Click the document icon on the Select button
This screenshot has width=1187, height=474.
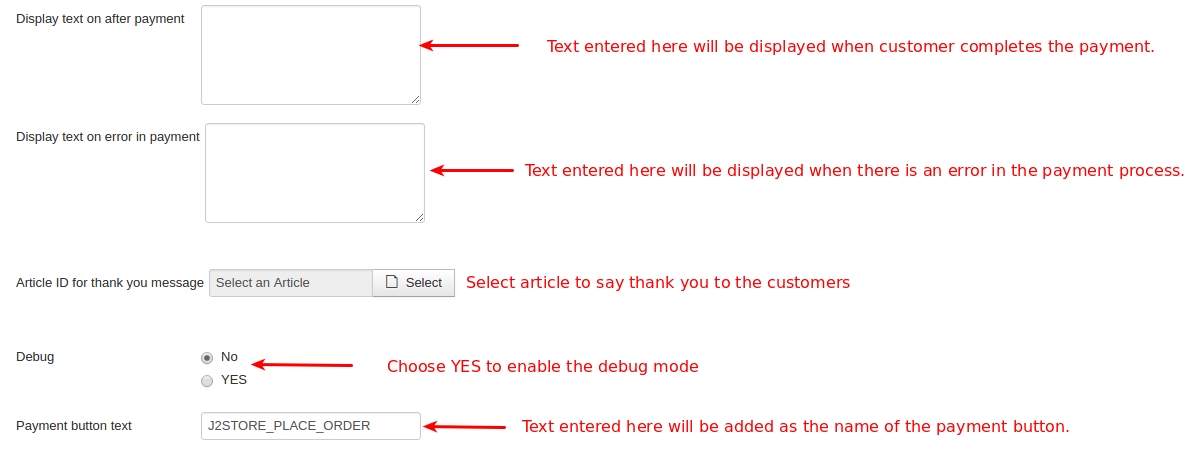391,282
